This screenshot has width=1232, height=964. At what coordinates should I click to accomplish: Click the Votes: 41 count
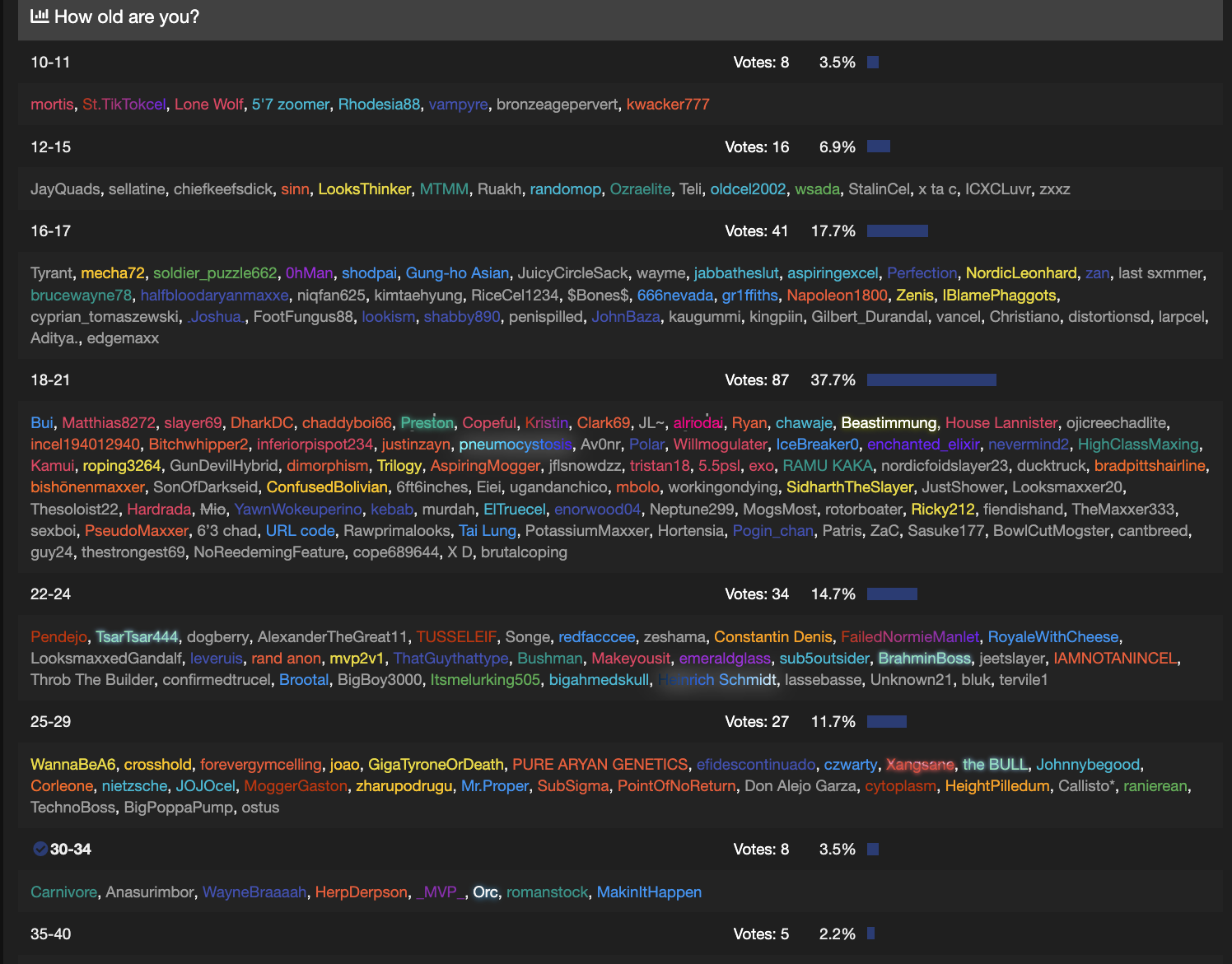coord(757,231)
